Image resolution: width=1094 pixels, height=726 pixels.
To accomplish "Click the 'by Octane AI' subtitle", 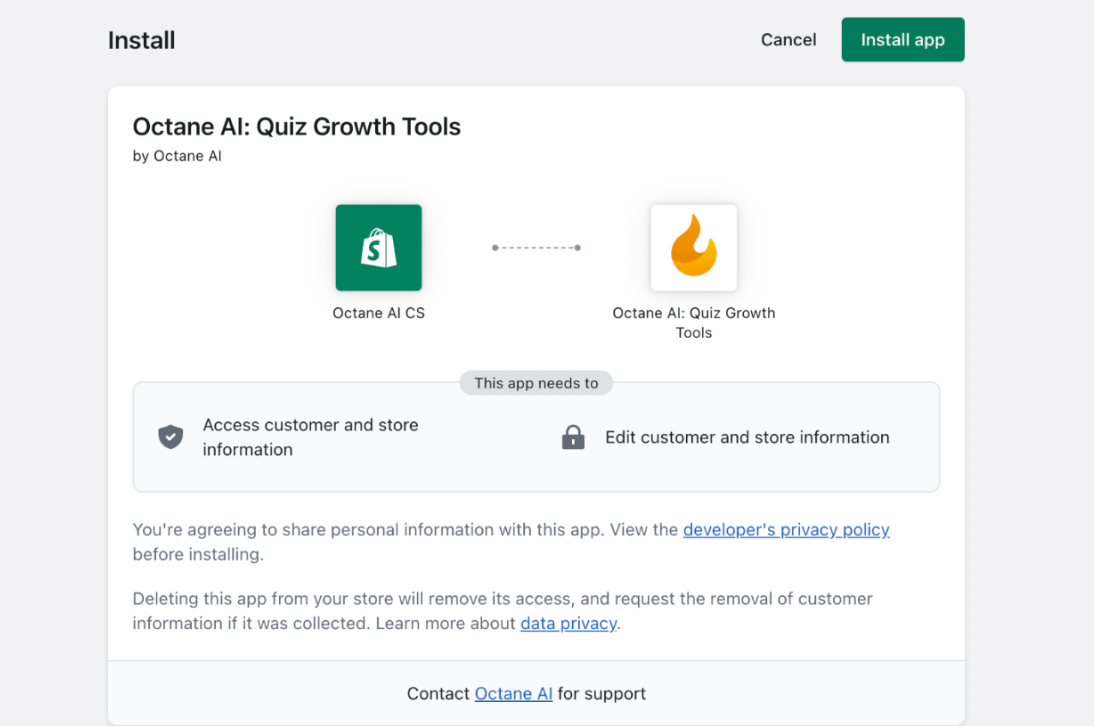I will click(x=177, y=156).
